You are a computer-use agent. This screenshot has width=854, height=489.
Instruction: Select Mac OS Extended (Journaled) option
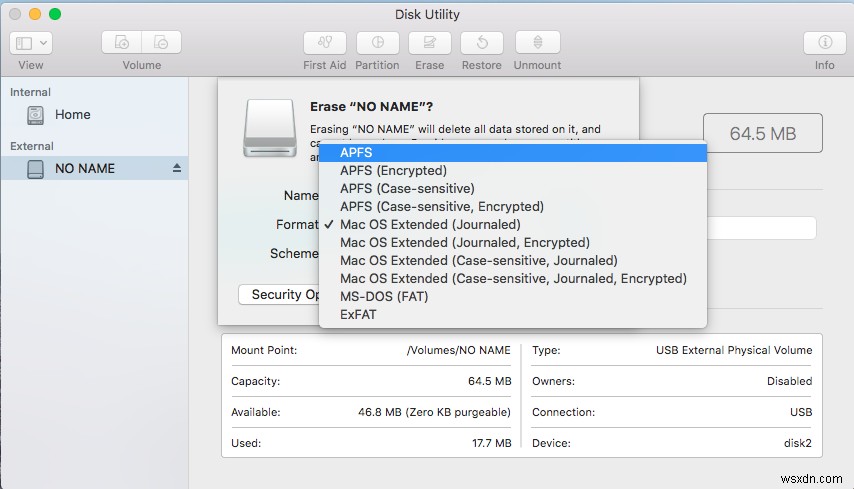(x=513, y=224)
